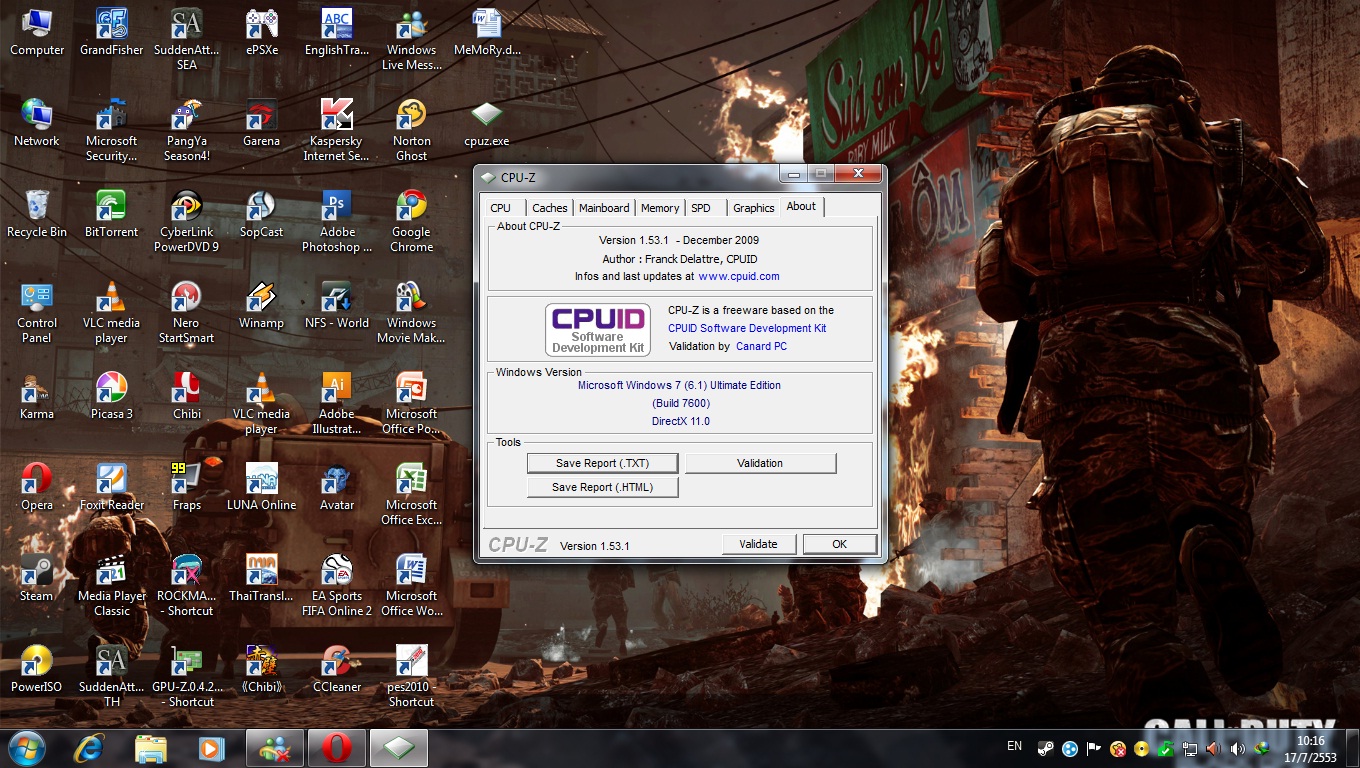Click the Validation button in Tools
The height and width of the screenshot is (768, 1360).
pos(760,463)
